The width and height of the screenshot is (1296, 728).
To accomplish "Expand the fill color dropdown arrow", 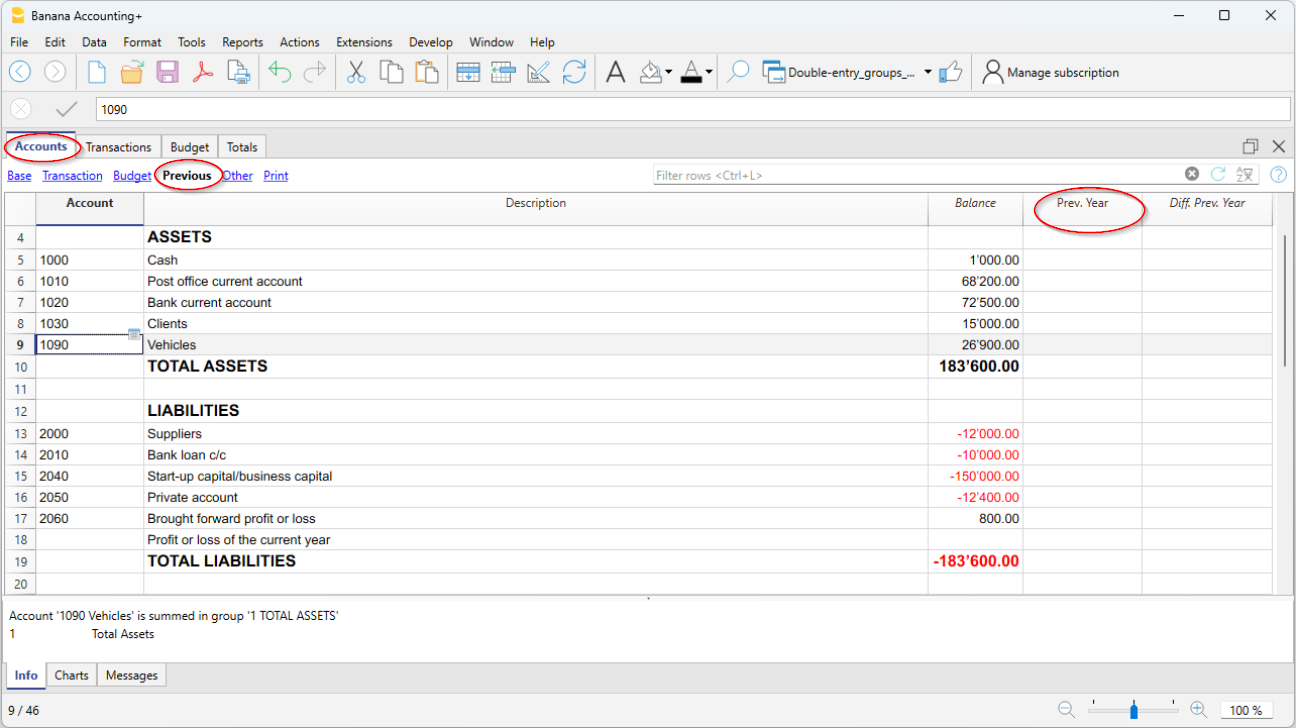I will click(x=668, y=72).
